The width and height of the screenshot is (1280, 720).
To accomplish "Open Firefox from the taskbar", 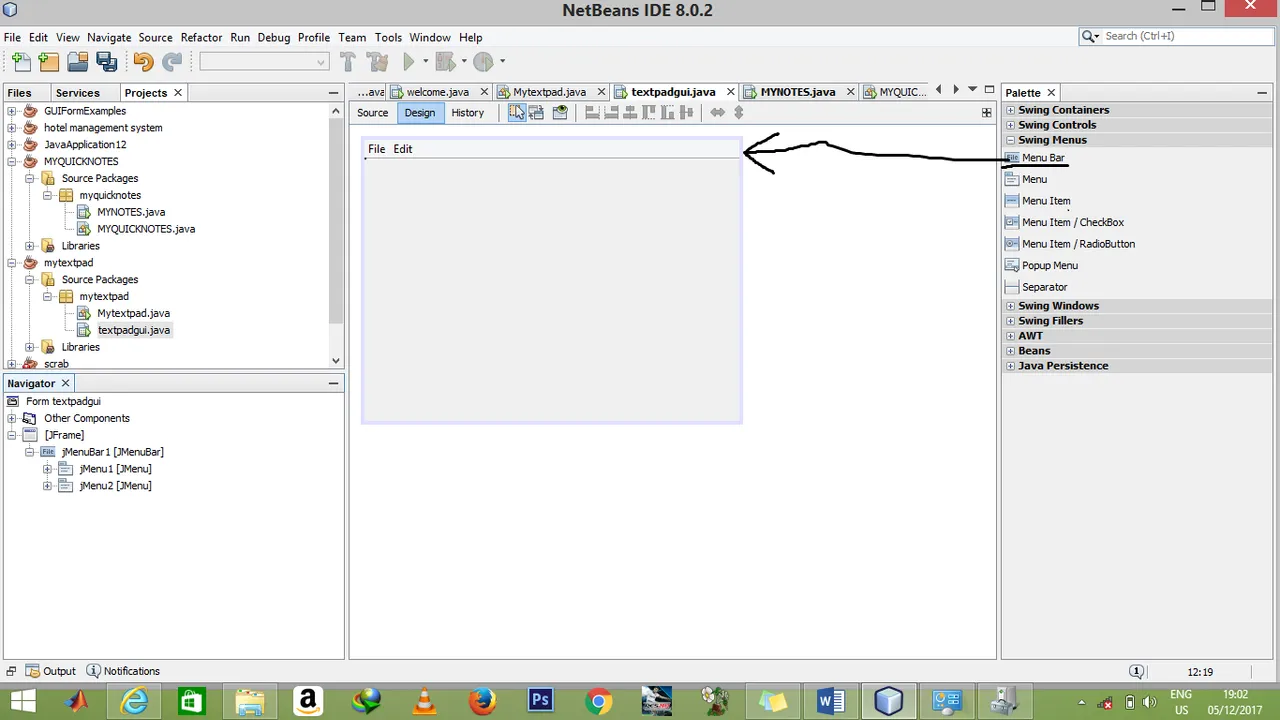I will [x=482, y=700].
